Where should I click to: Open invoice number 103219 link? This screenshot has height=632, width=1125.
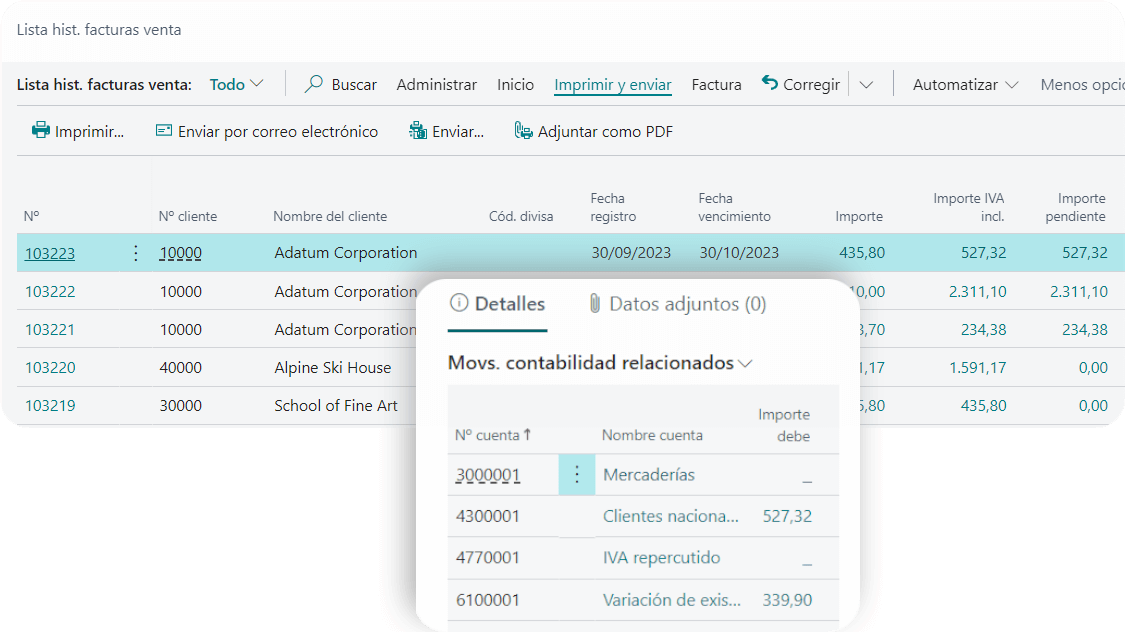pyautogui.click(x=50, y=405)
